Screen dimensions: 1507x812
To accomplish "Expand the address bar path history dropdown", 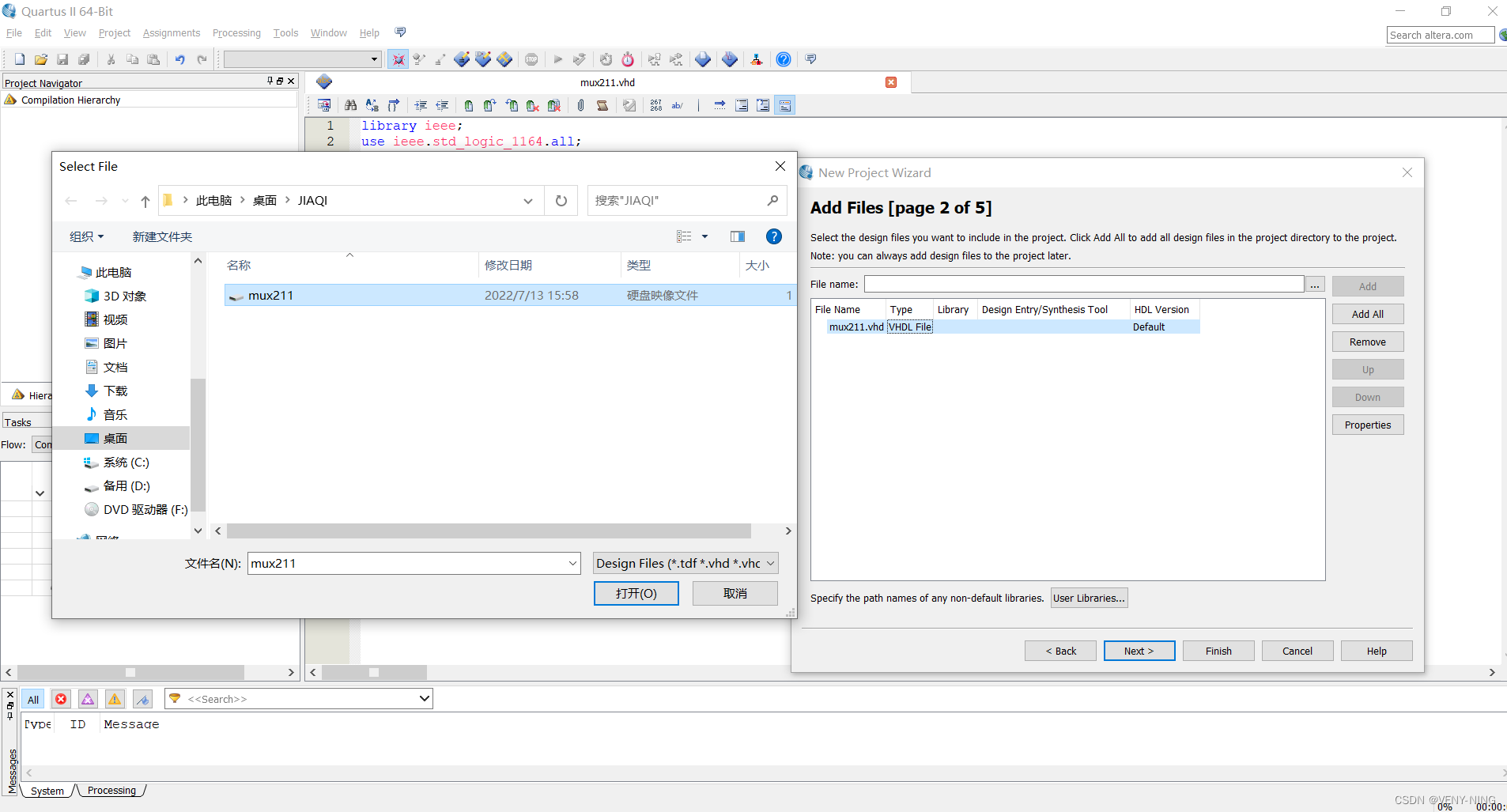I will click(x=528, y=201).
